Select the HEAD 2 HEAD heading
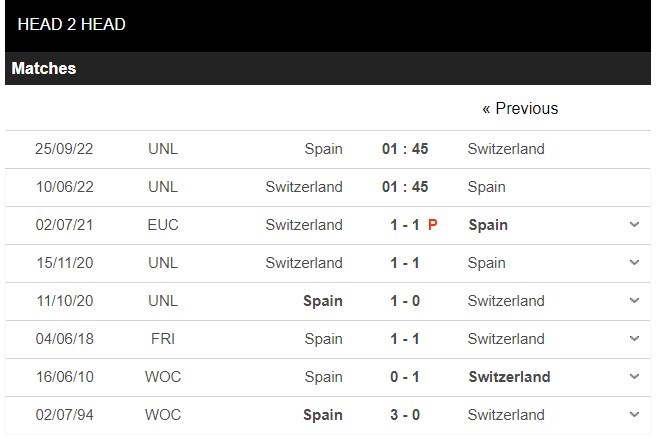The width and height of the screenshot is (665, 443). coord(71,24)
